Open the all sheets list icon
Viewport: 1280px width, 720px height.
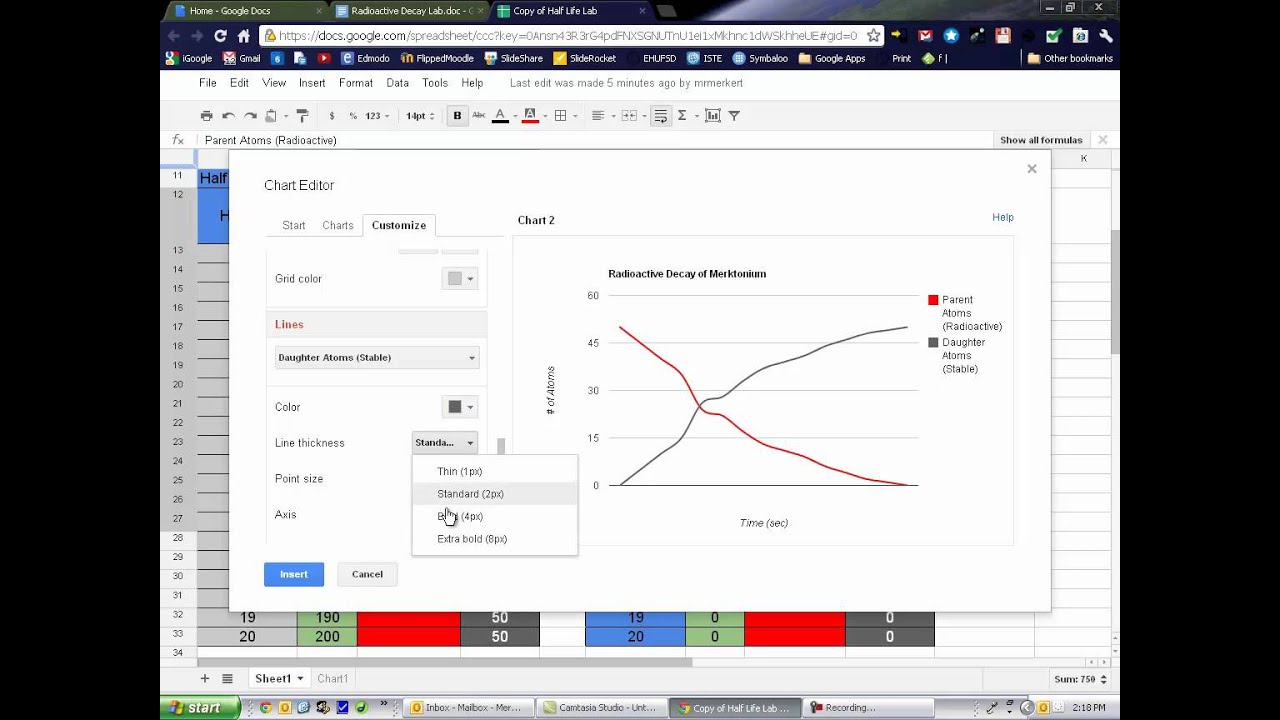[x=227, y=679]
